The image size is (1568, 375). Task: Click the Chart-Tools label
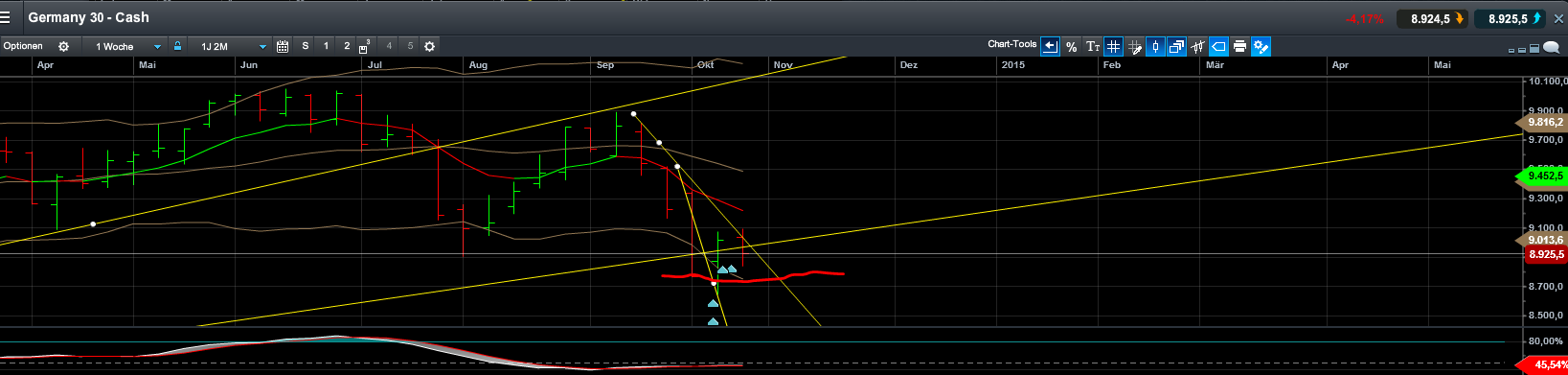tap(1012, 44)
